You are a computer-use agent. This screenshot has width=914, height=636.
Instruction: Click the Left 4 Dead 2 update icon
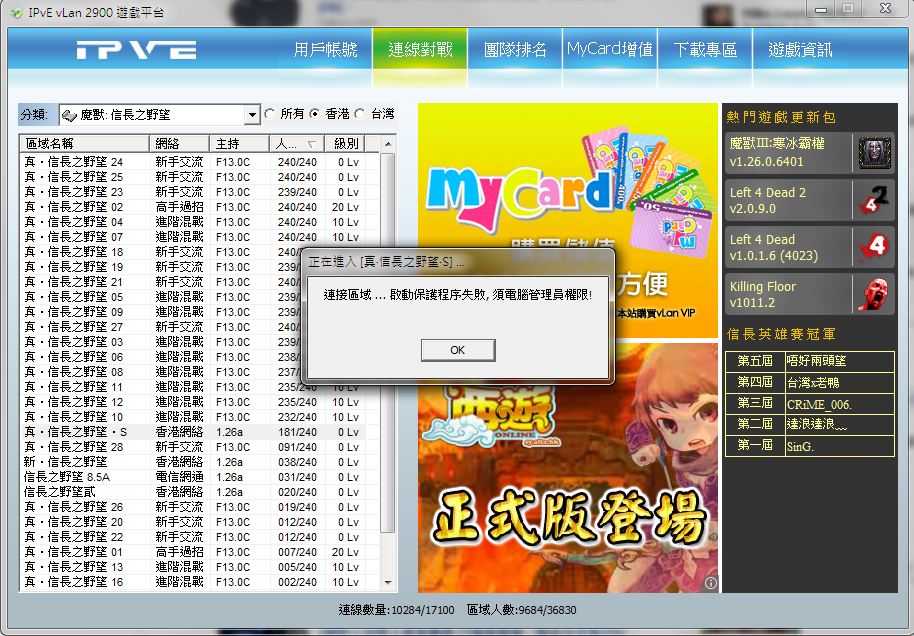pyautogui.click(x=874, y=200)
